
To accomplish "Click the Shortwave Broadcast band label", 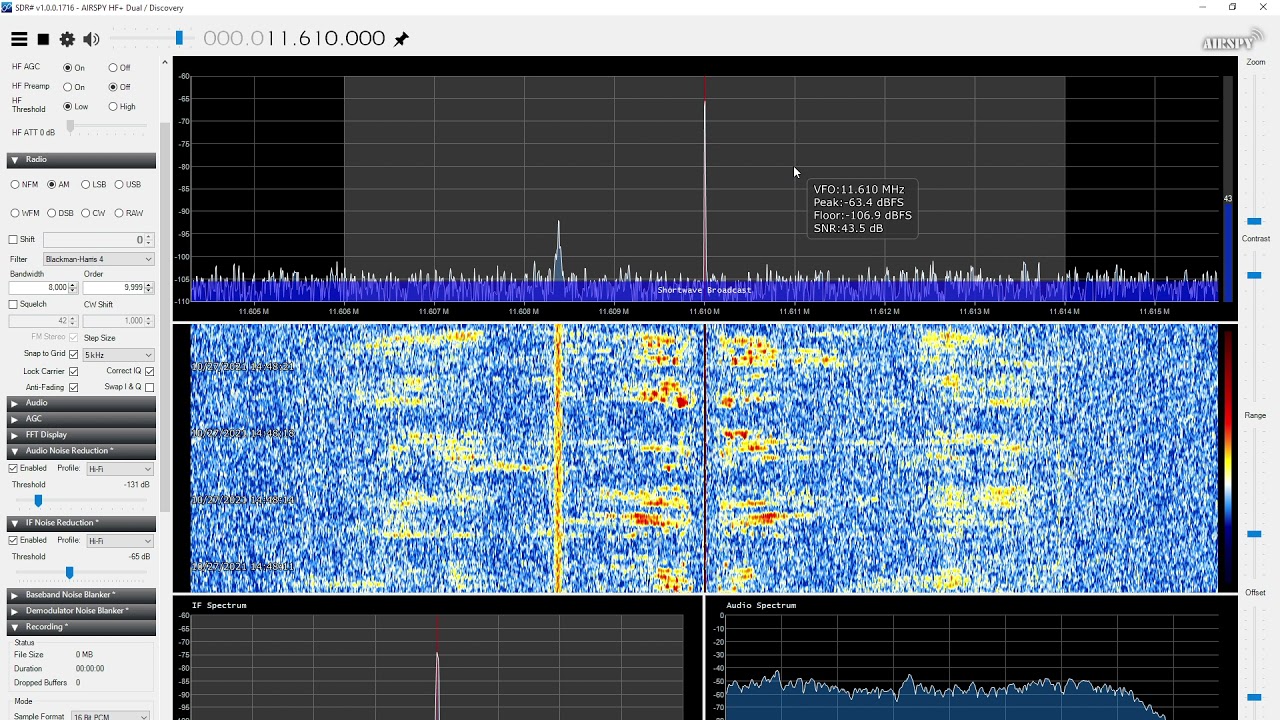I will point(704,290).
